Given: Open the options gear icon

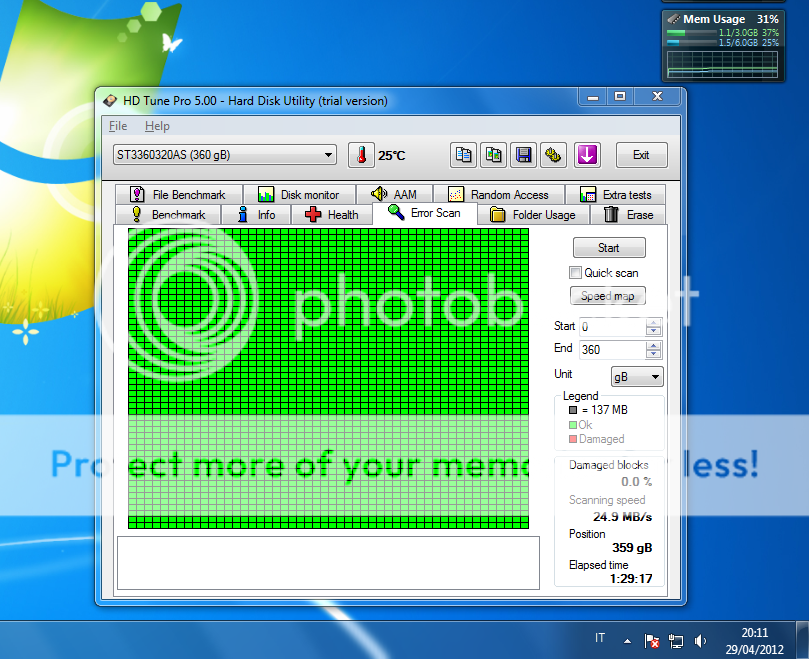Looking at the screenshot, I should (553, 155).
